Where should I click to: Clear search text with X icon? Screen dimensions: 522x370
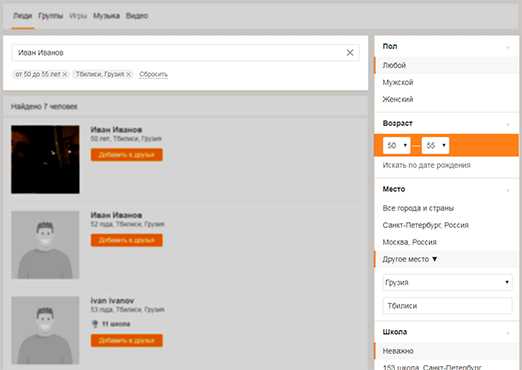click(x=350, y=53)
